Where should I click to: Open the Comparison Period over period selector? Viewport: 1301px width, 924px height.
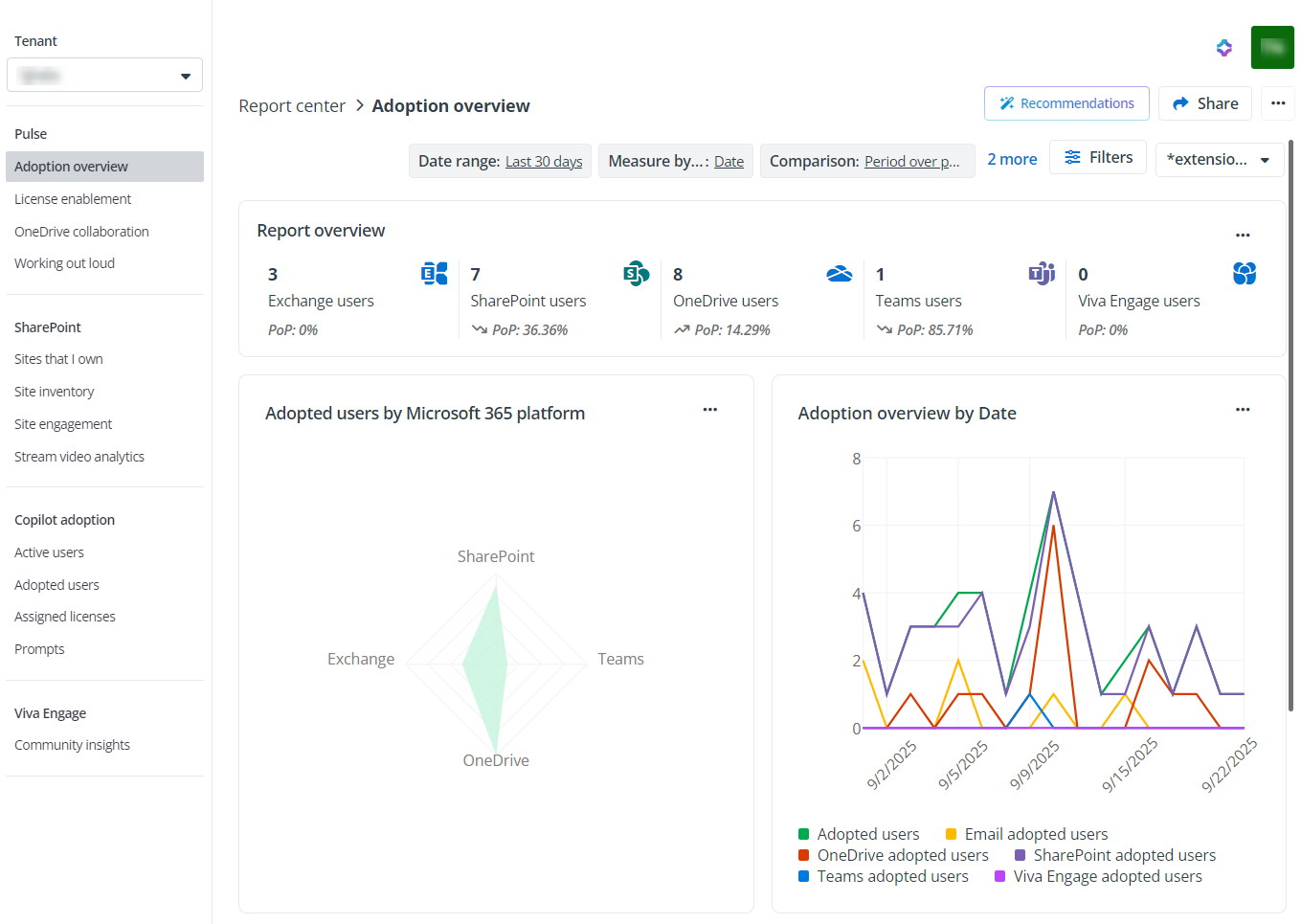911,161
